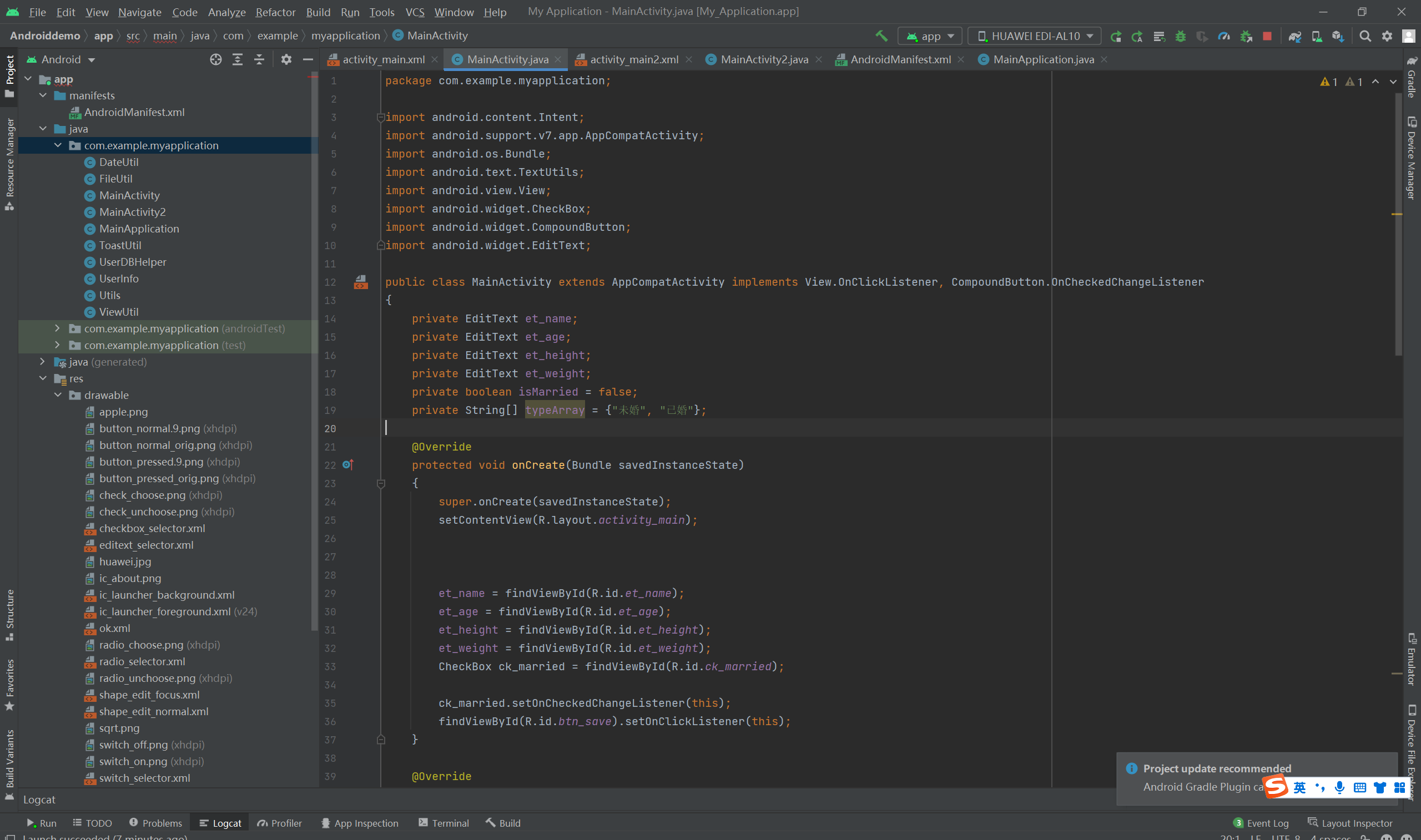Expand the java (generated) folder

tap(42, 362)
